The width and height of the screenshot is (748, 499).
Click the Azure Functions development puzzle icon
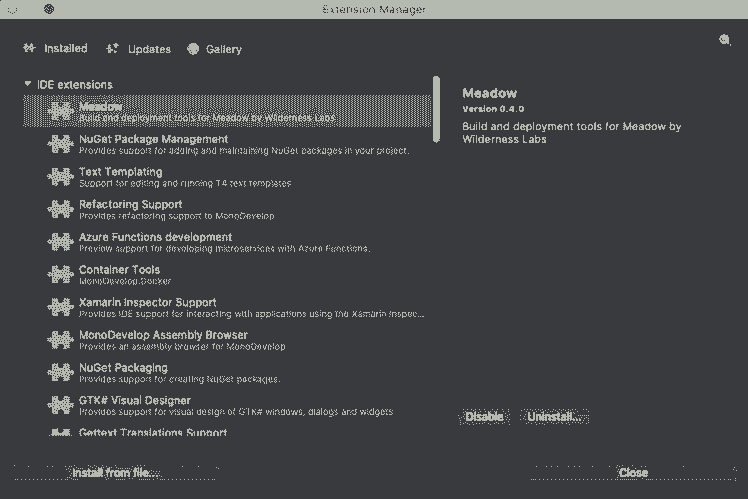coord(61,242)
